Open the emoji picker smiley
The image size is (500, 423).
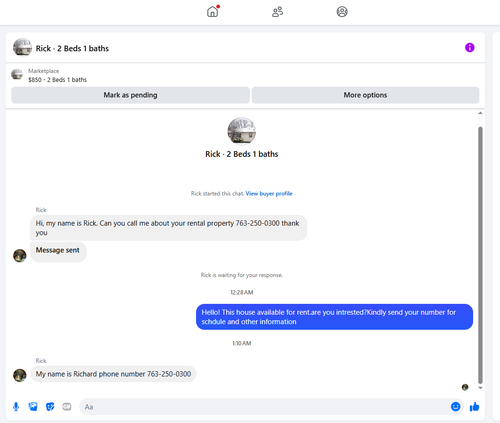(x=455, y=406)
